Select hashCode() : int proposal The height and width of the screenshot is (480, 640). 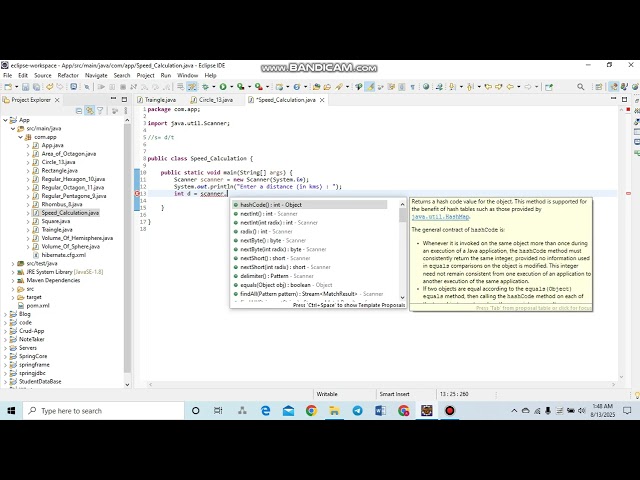click(310, 205)
